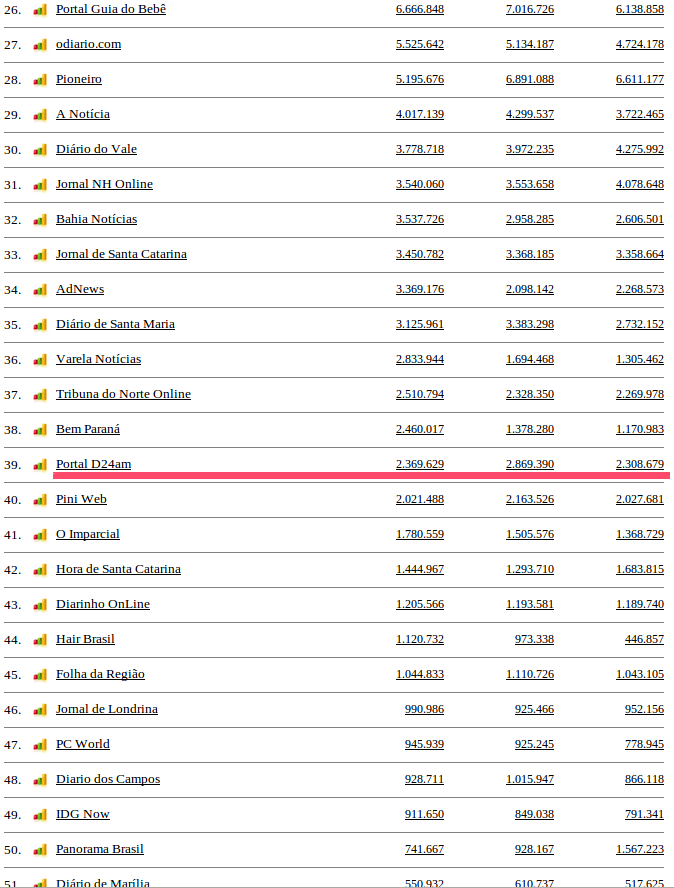674x888 pixels.
Task: Open the stats icon next to PC World
Action: [40, 745]
